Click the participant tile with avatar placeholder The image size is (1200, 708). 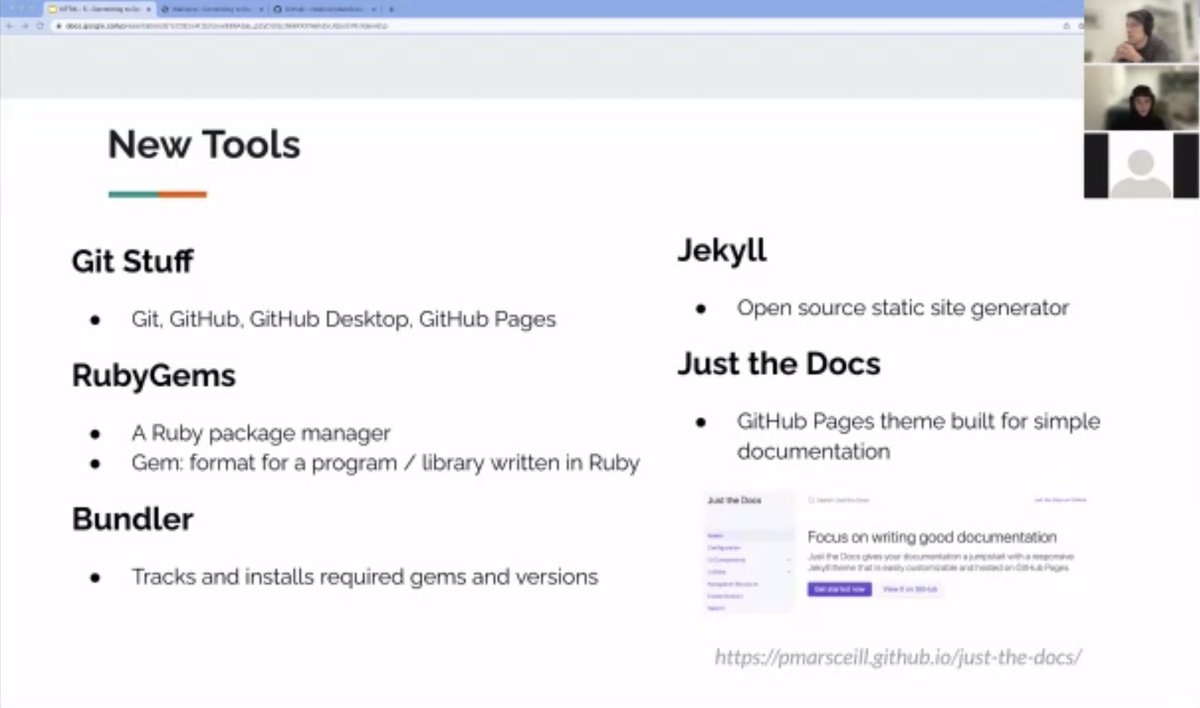1141,165
